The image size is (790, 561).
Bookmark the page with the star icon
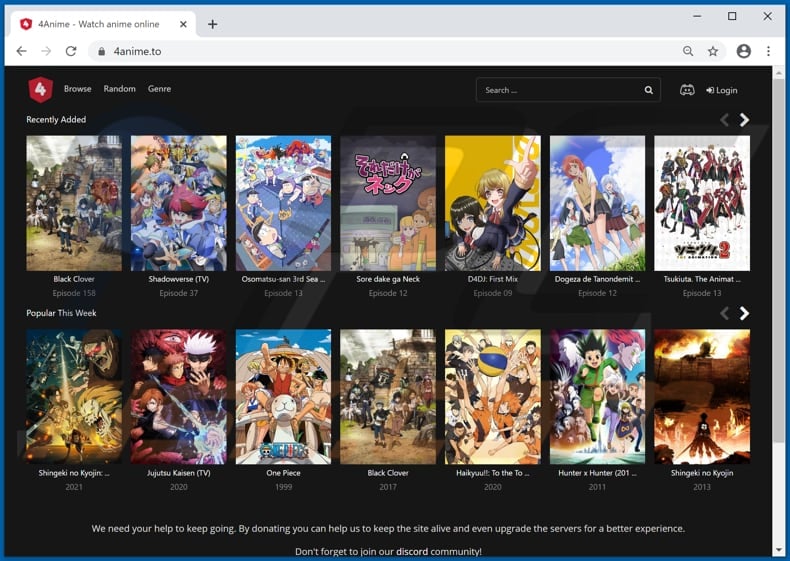pos(712,51)
